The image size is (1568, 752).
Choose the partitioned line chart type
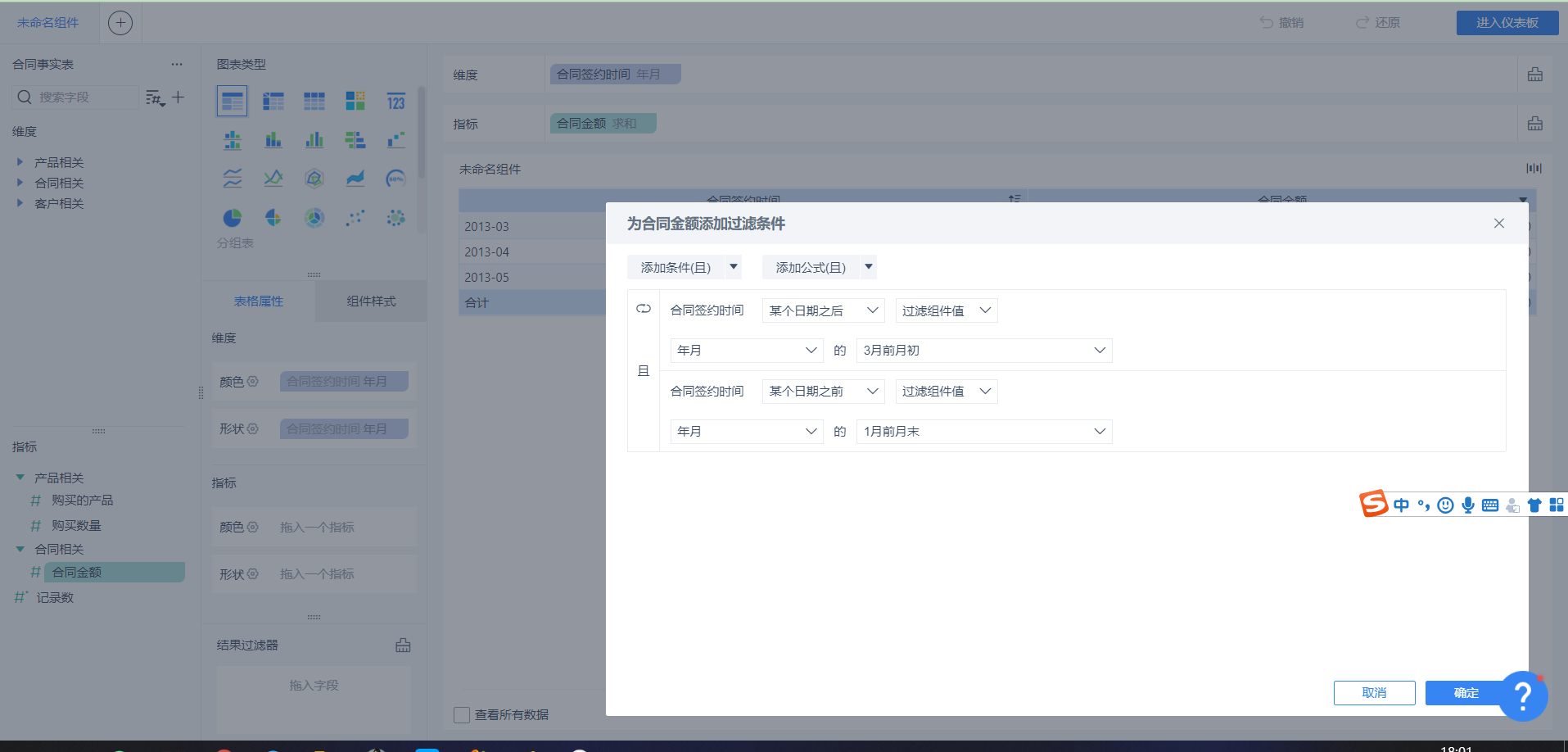(x=233, y=178)
